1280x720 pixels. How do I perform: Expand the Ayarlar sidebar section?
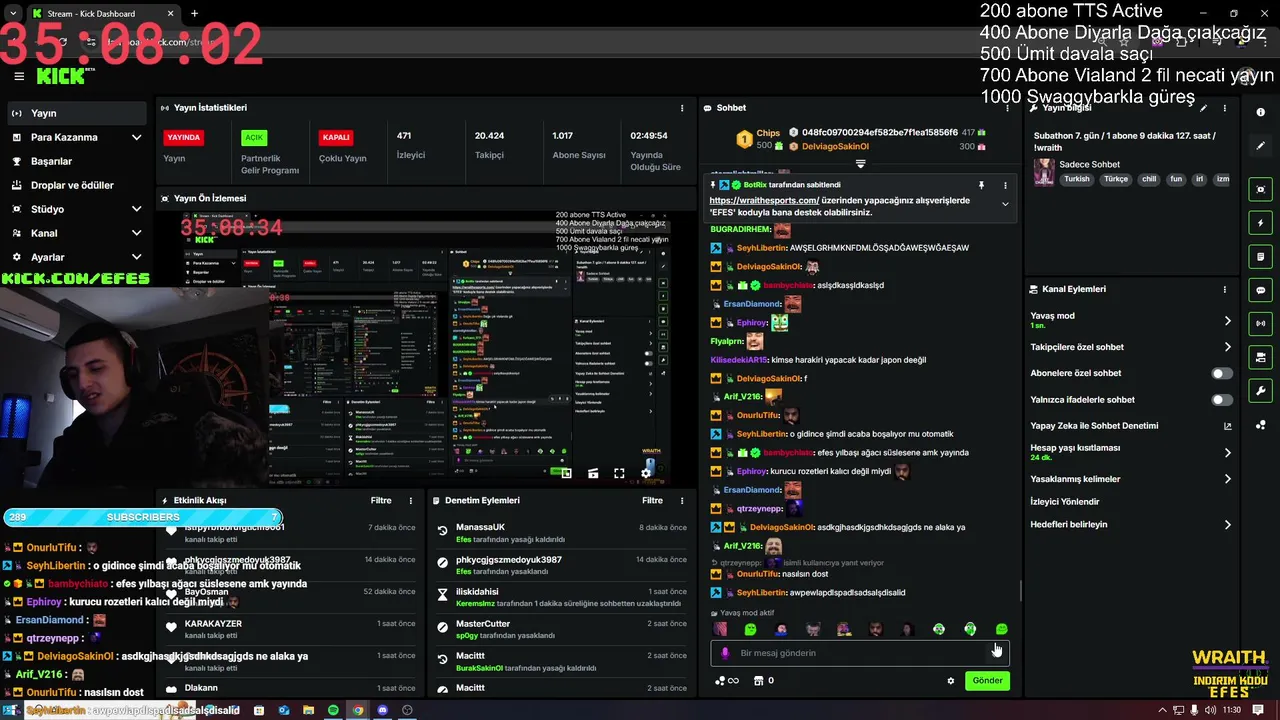point(78,257)
